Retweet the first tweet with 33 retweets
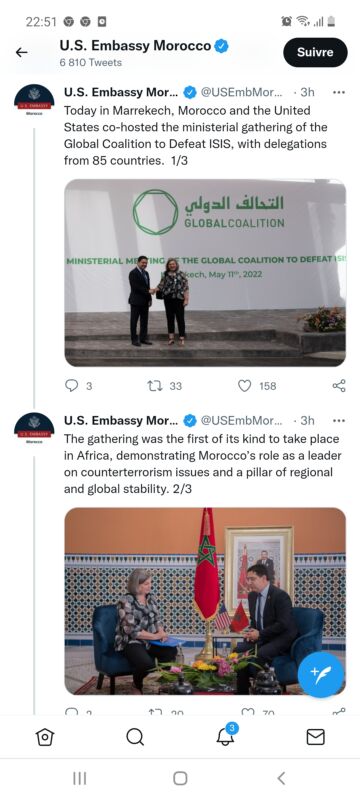The height and width of the screenshot is (800, 360). [x=155, y=386]
